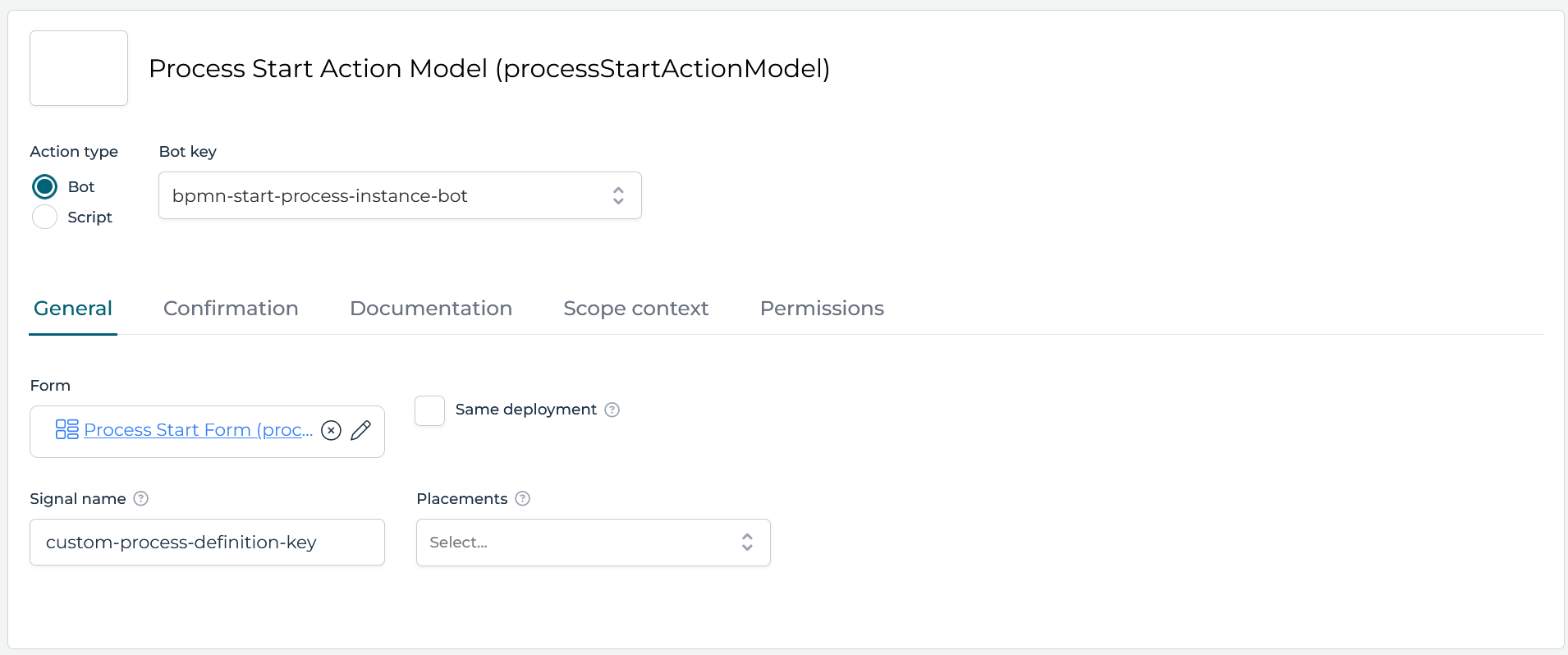Screen dimensions: 1568x655
Task: Click the model image placeholder at top left
Action: click(78, 67)
